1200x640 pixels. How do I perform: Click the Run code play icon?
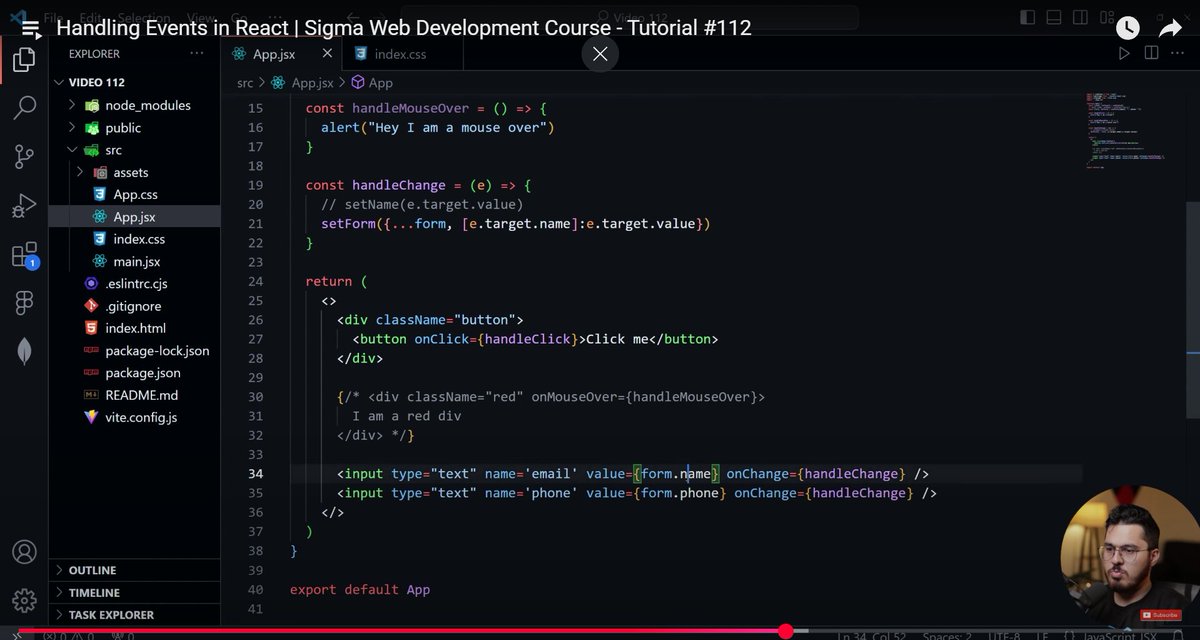point(1125,54)
